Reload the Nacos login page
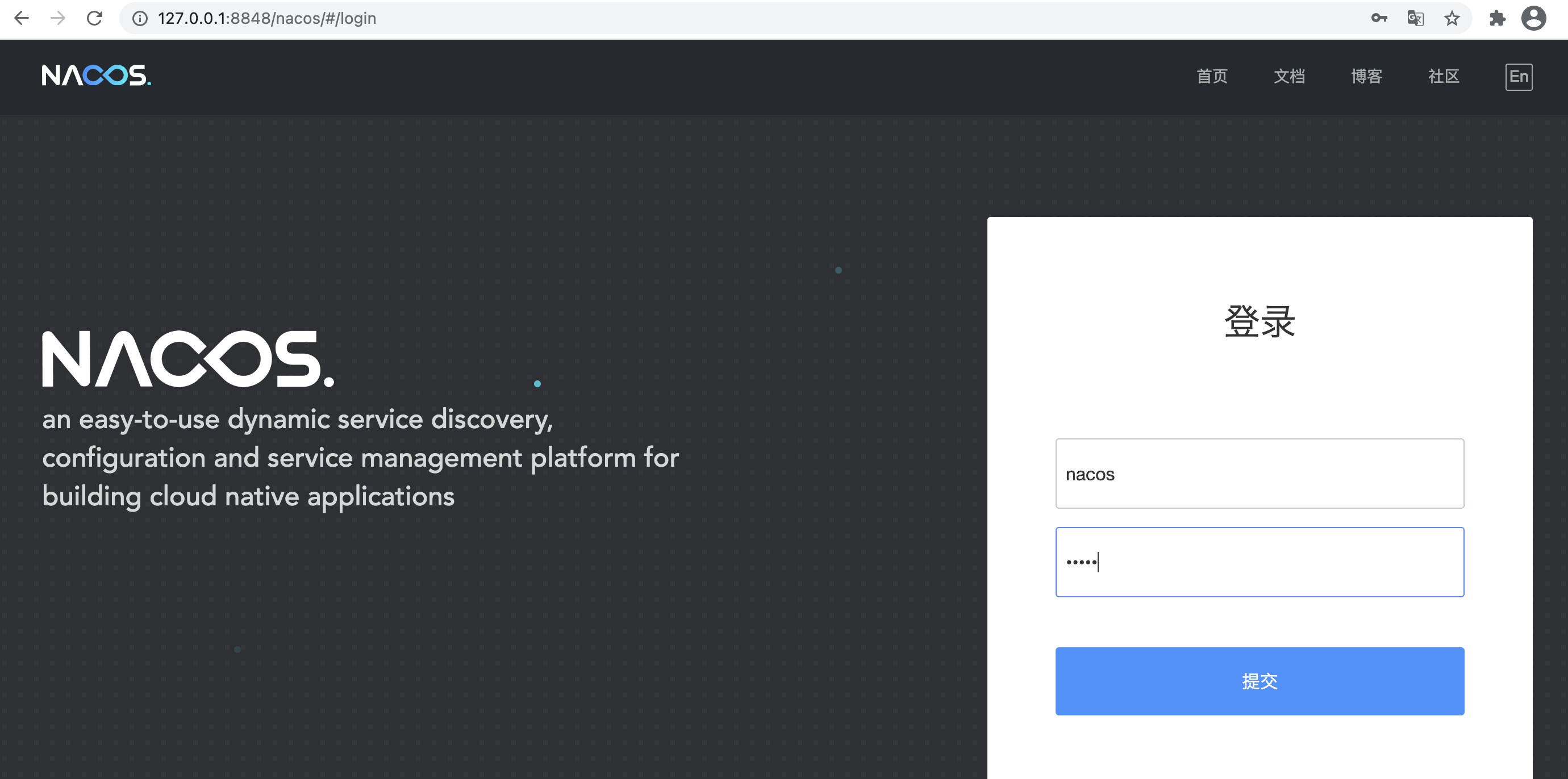 pos(94,18)
